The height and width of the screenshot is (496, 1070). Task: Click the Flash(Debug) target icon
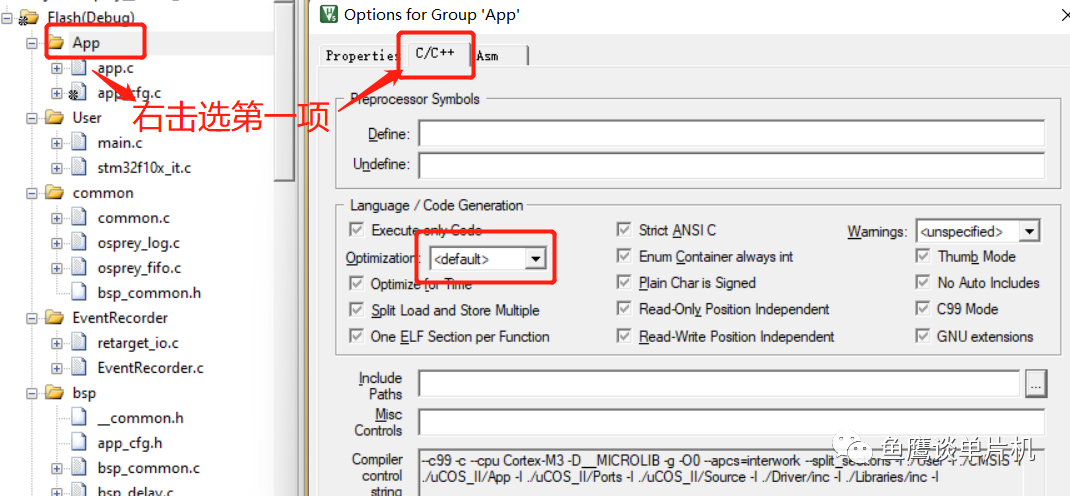[x=29, y=18]
